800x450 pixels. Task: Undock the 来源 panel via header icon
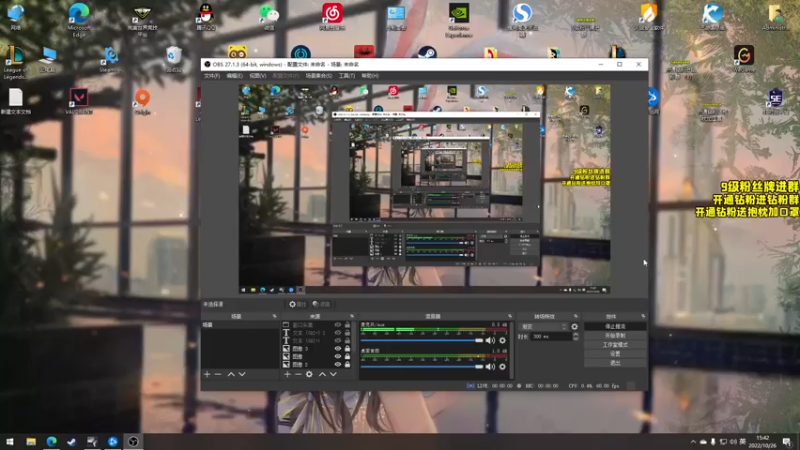[352, 316]
